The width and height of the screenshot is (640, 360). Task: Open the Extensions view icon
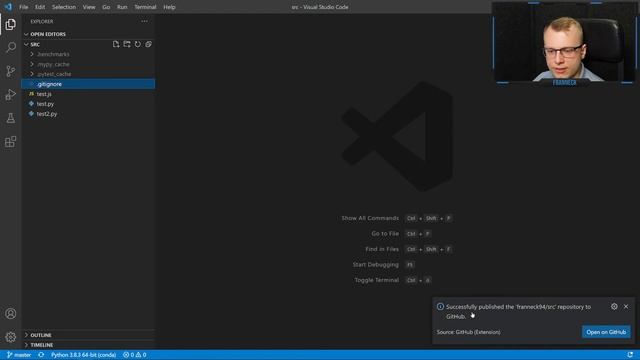(11, 142)
